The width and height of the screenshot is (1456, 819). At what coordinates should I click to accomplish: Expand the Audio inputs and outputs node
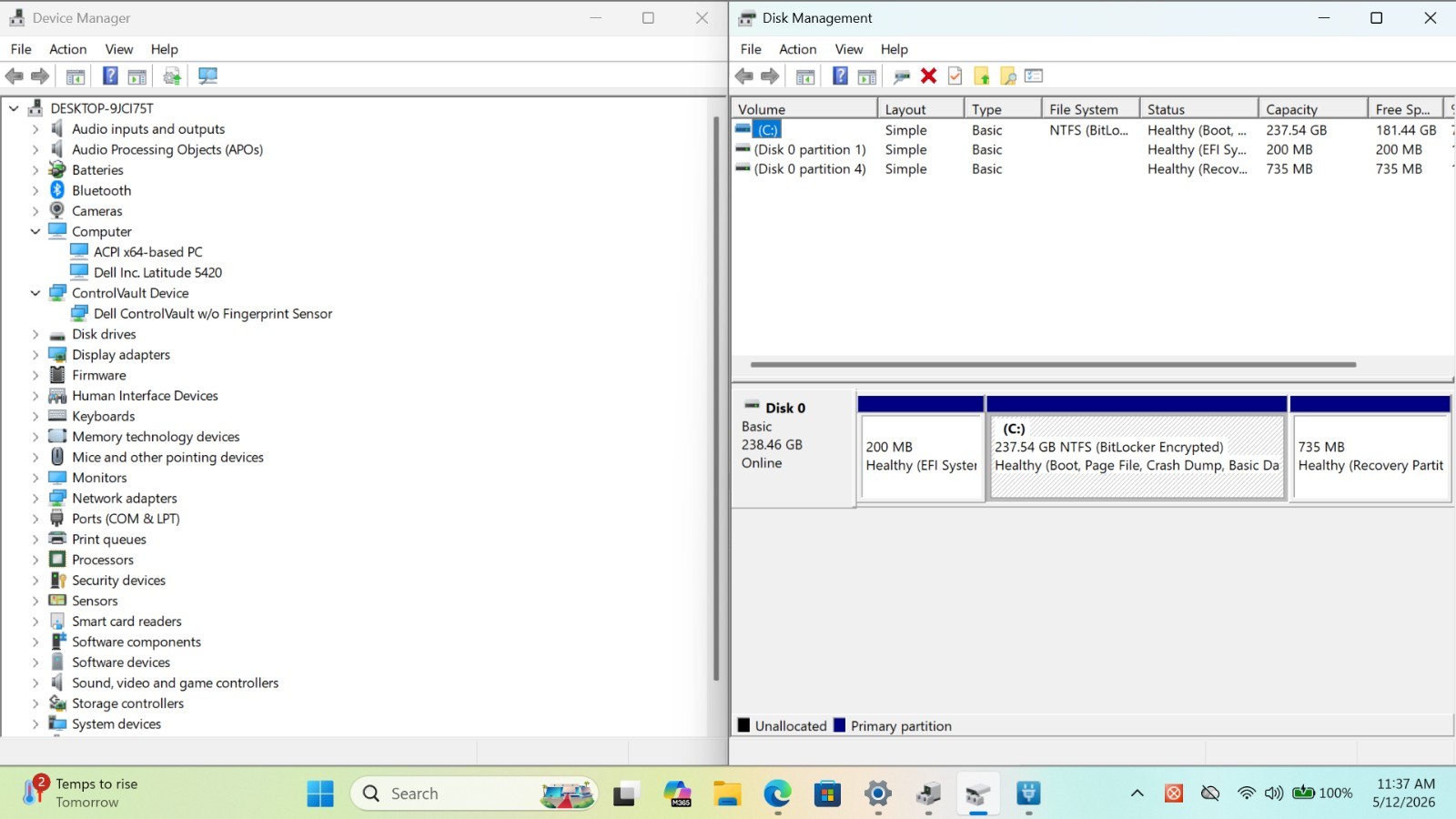tap(35, 129)
